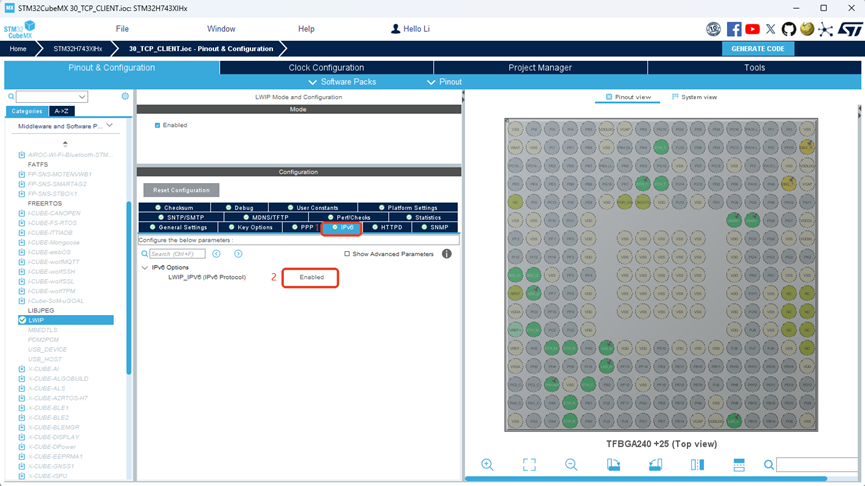Open the LWIP_IPV6 Enabled value dropdown
Image resolution: width=865 pixels, height=486 pixels.
pyautogui.click(x=311, y=277)
